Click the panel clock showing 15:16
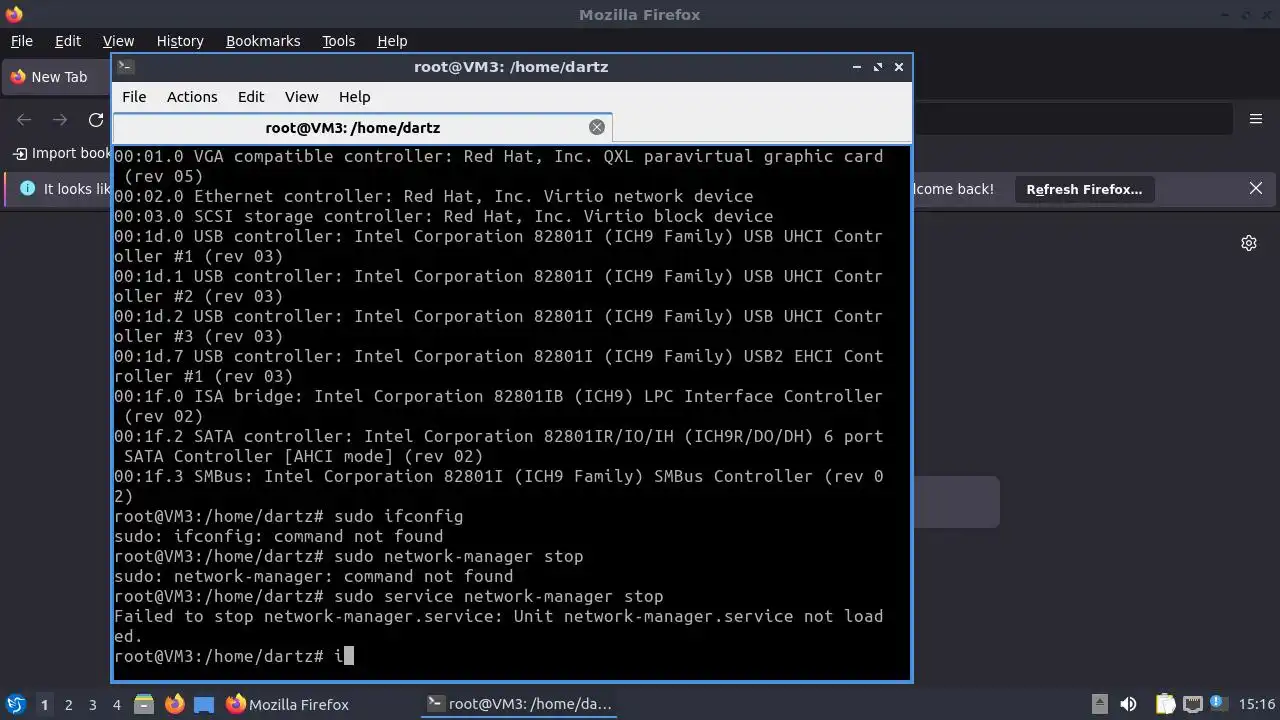The width and height of the screenshot is (1280, 720). click(1256, 704)
